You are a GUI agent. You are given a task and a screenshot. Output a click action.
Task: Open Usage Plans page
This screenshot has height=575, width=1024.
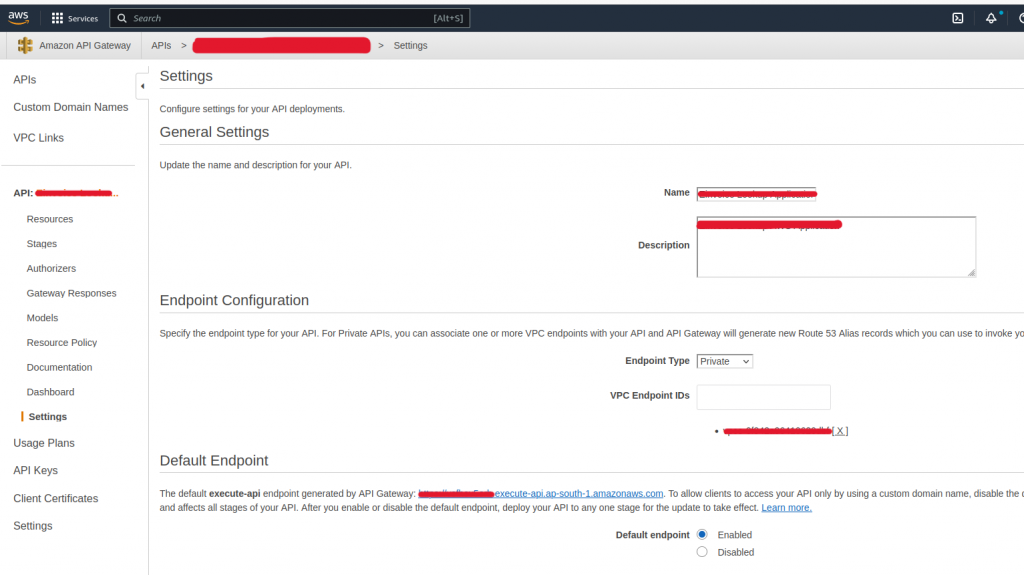point(44,443)
